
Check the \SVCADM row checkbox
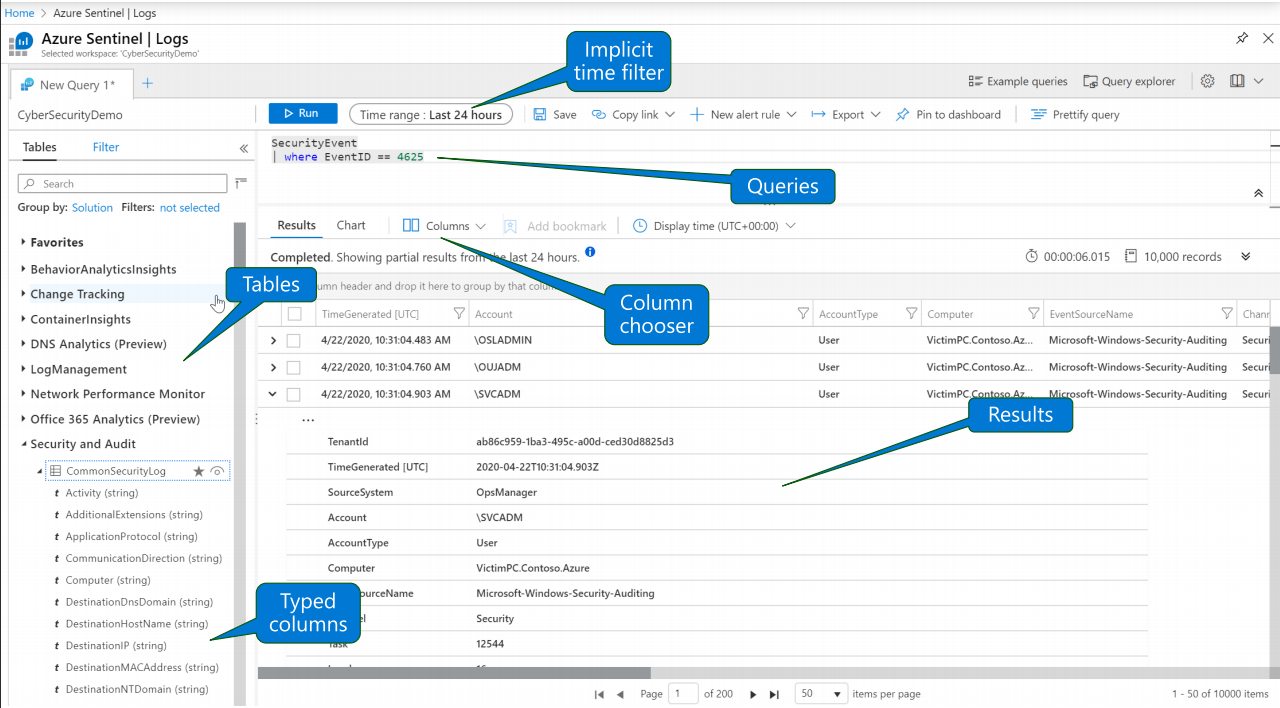pyautogui.click(x=294, y=394)
